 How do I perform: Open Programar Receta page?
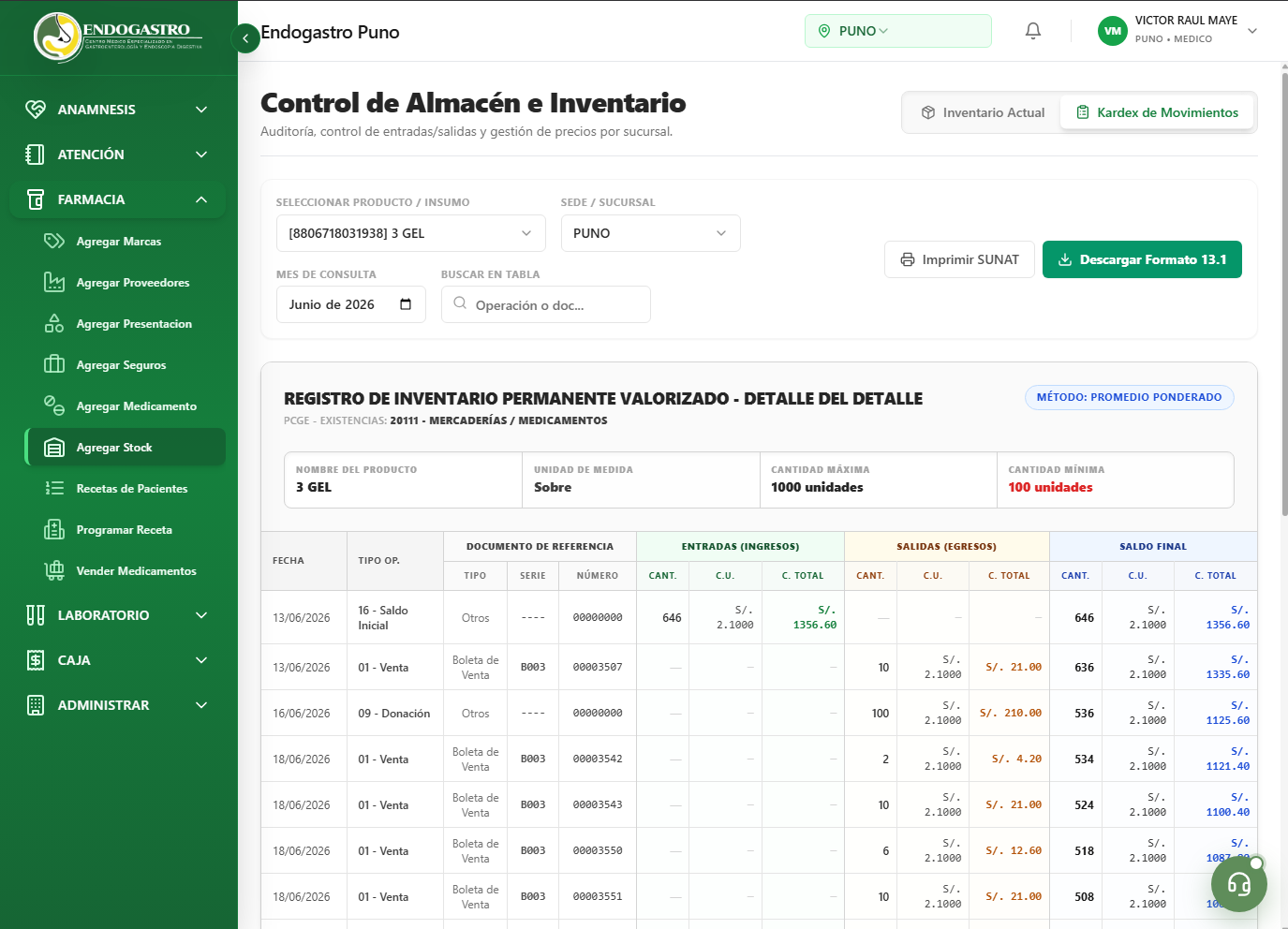pos(126,530)
